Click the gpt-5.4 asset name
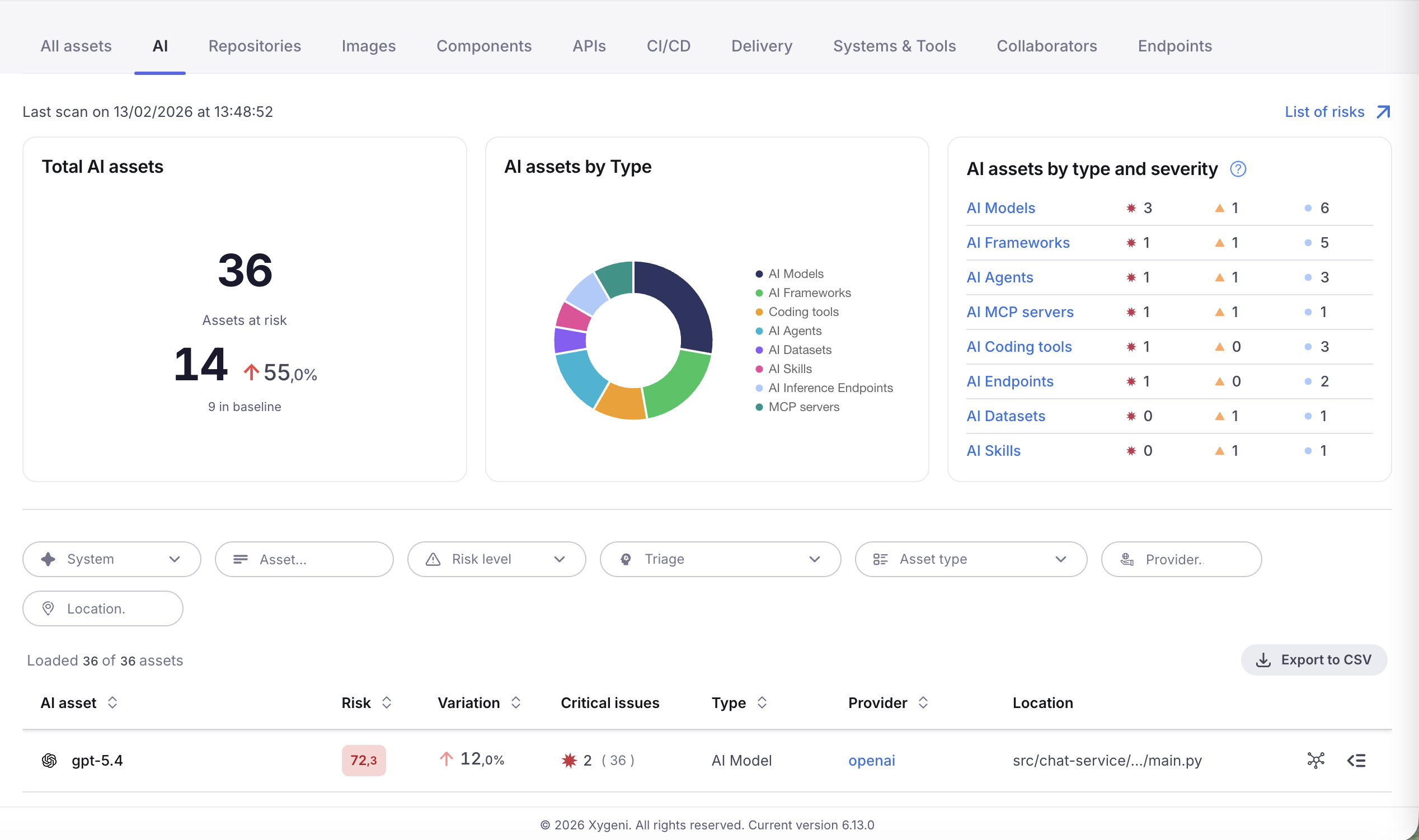Screen dimensions: 1419x840 tap(97, 760)
